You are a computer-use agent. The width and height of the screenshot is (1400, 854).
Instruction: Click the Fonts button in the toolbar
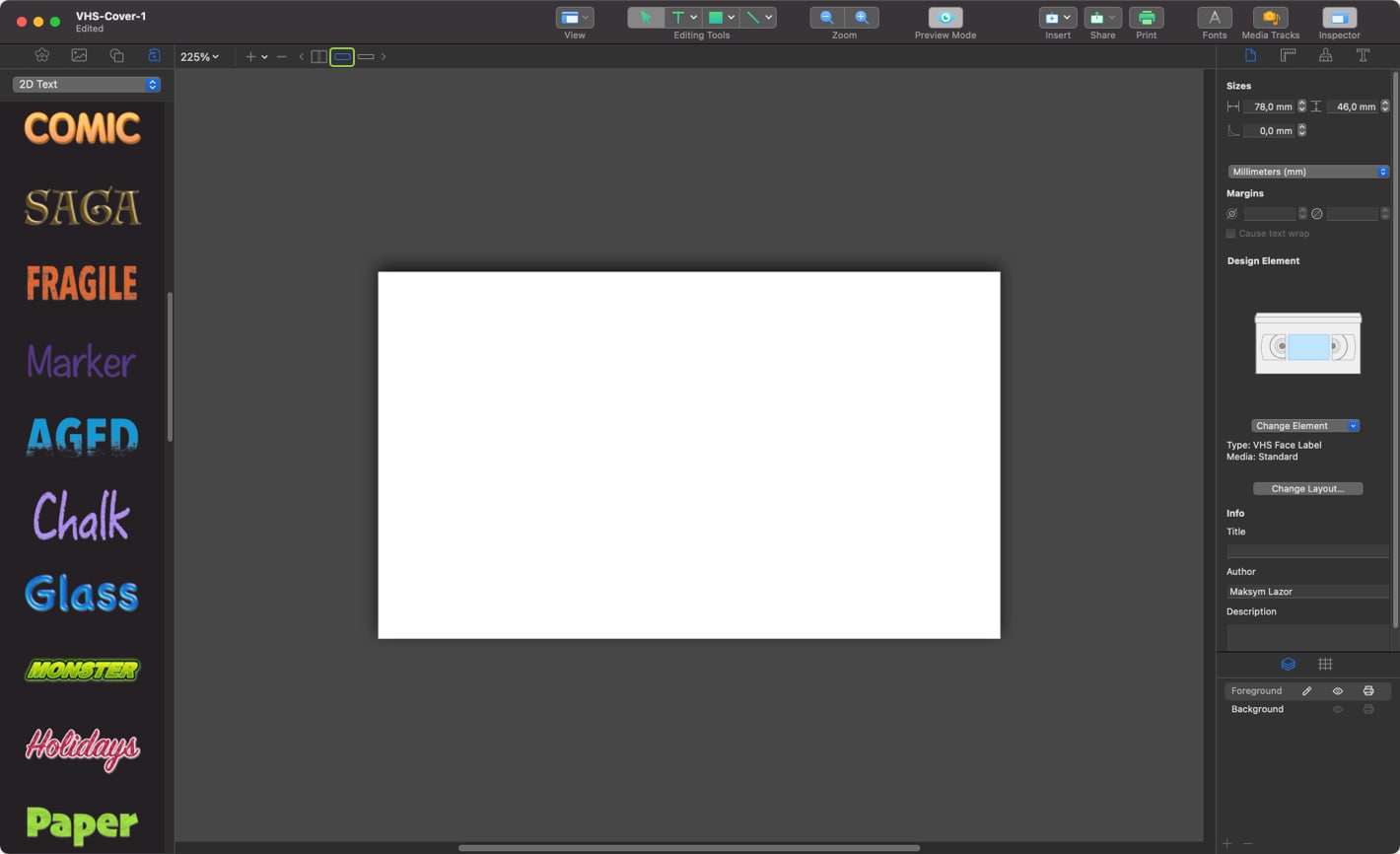click(x=1214, y=17)
